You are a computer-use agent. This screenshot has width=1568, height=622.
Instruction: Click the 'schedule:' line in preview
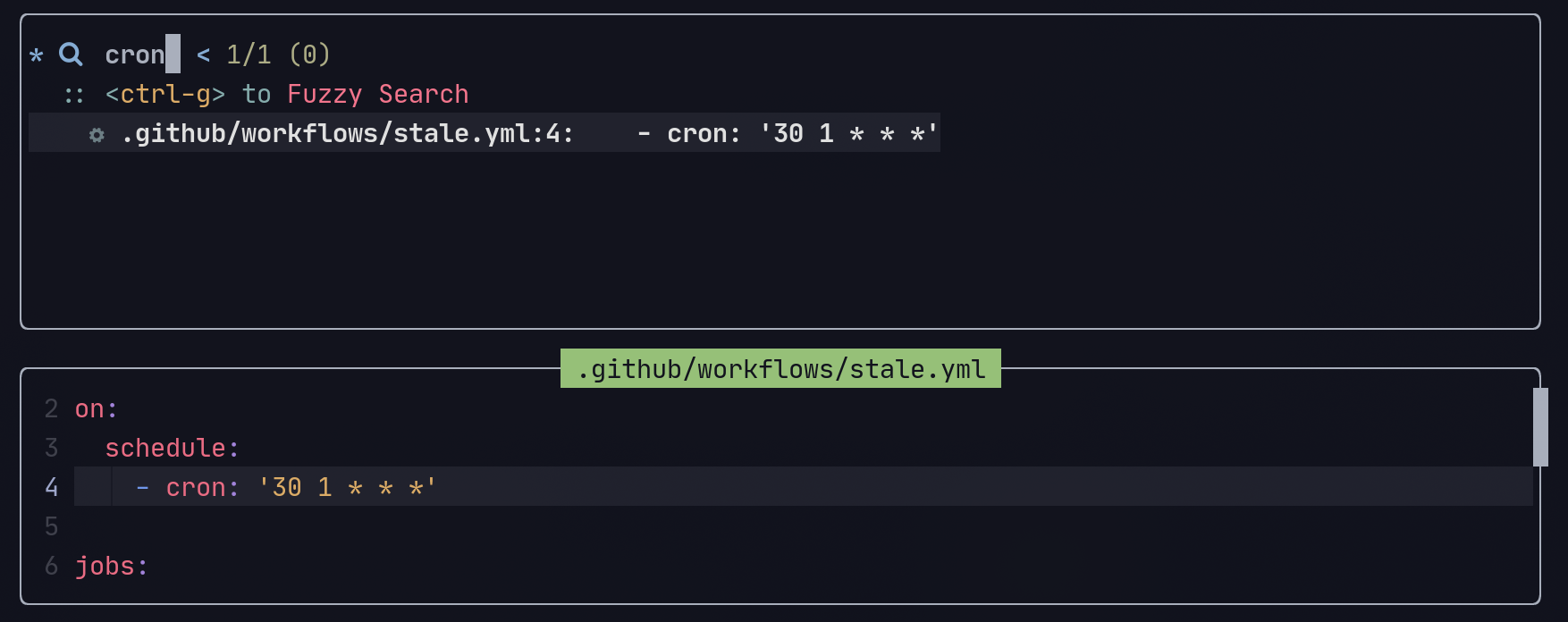[x=172, y=448]
